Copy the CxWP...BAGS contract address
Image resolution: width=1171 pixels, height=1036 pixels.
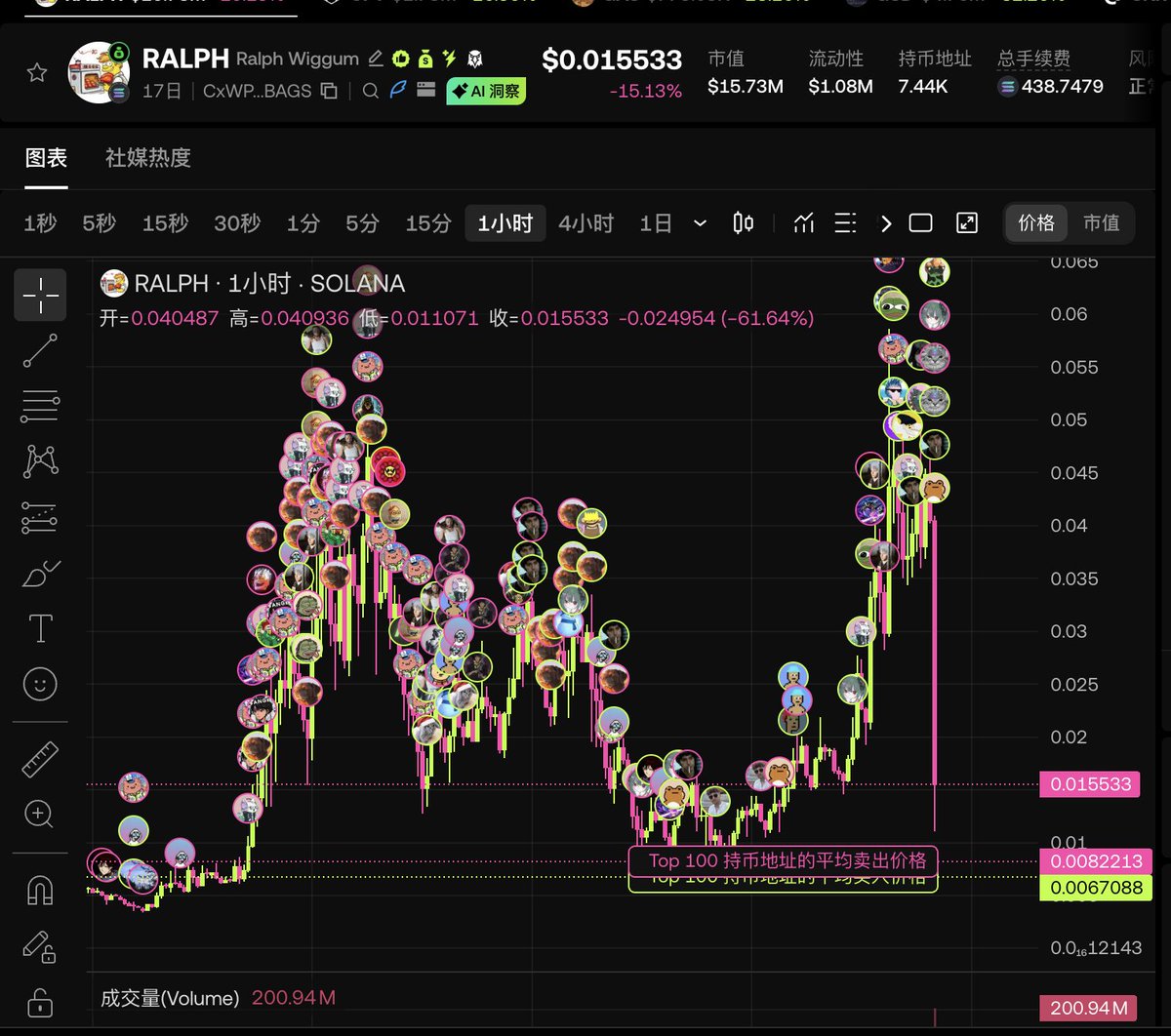point(330,91)
